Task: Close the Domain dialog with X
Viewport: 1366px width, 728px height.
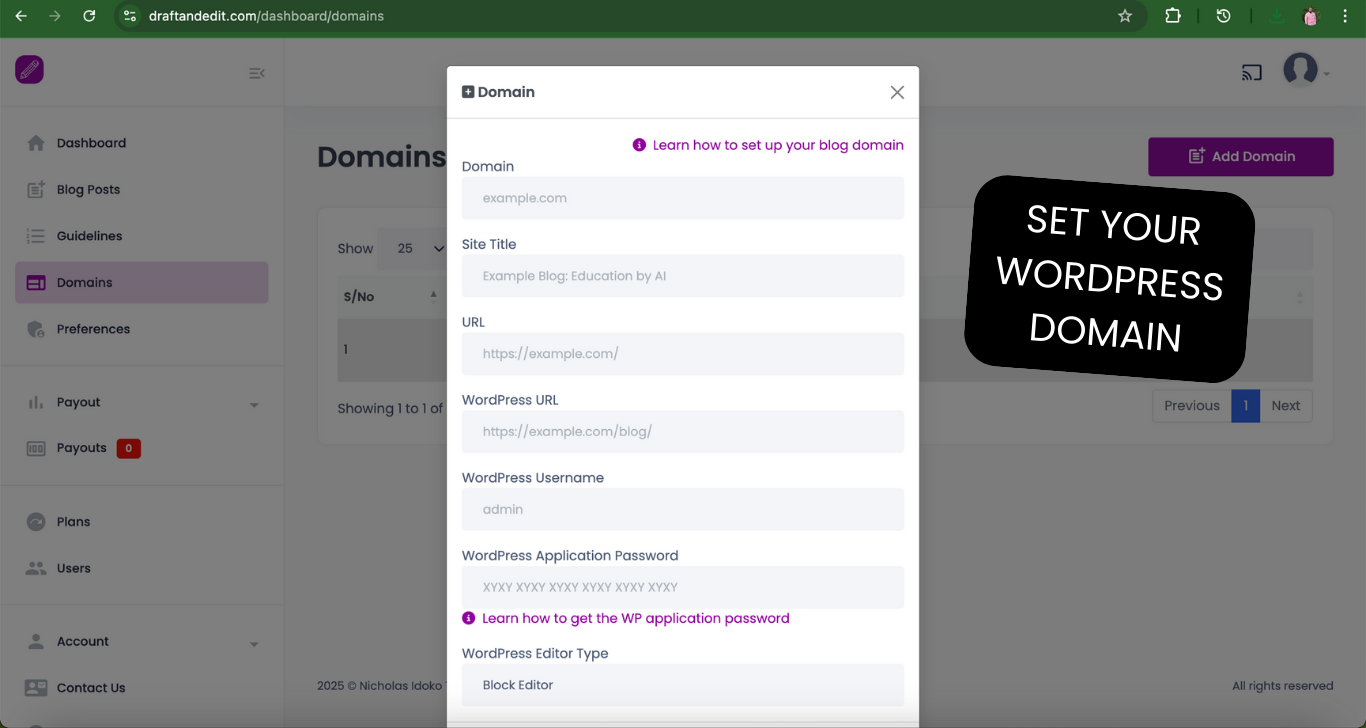Action: (x=897, y=92)
